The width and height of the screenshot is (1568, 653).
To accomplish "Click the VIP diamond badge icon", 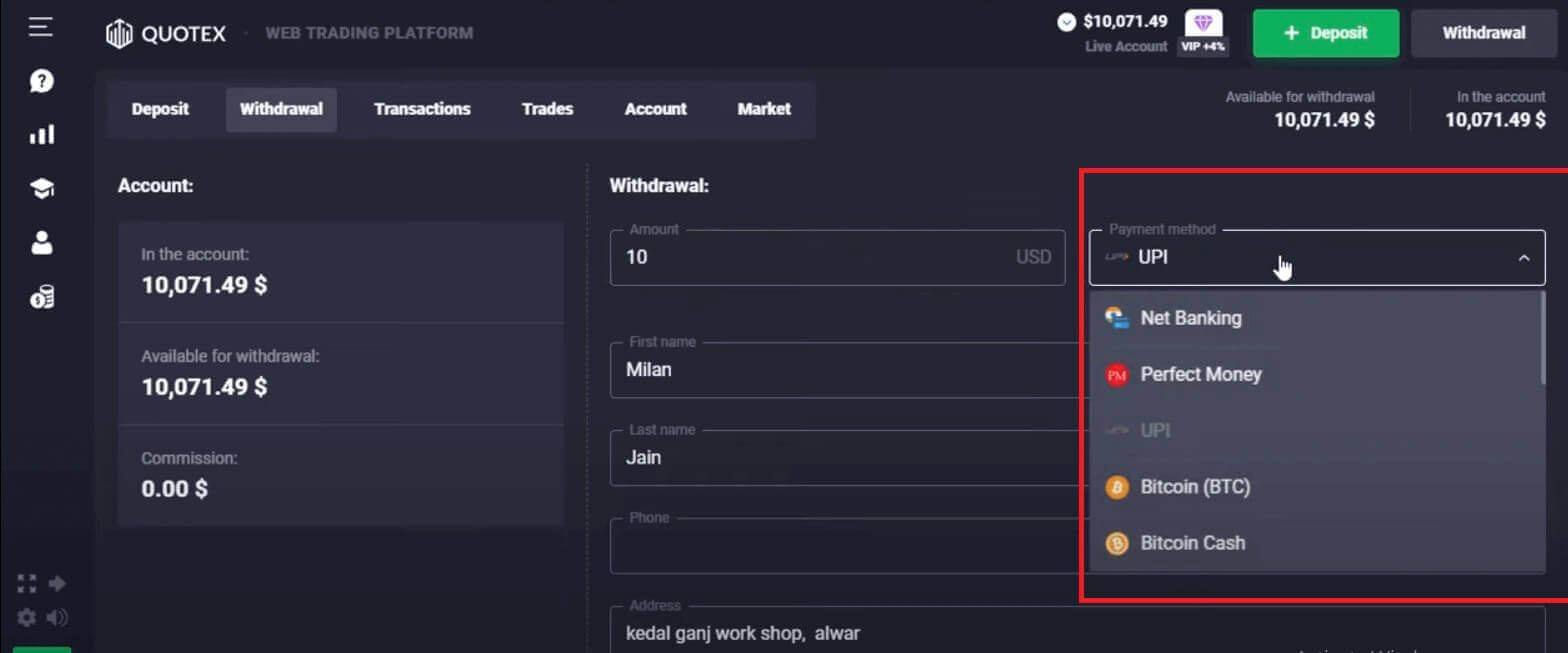I will (1202, 25).
